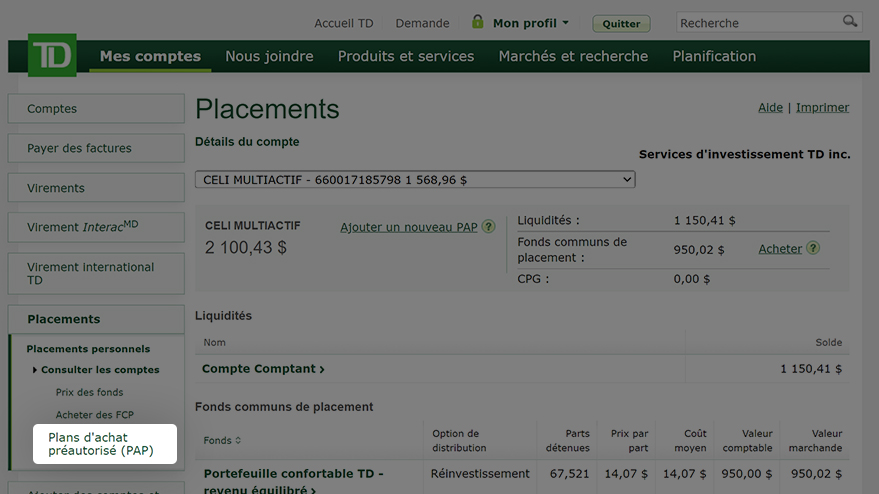879x494 pixels.
Task: Click Placements personnels in sidebar
Action: point(88,349)
